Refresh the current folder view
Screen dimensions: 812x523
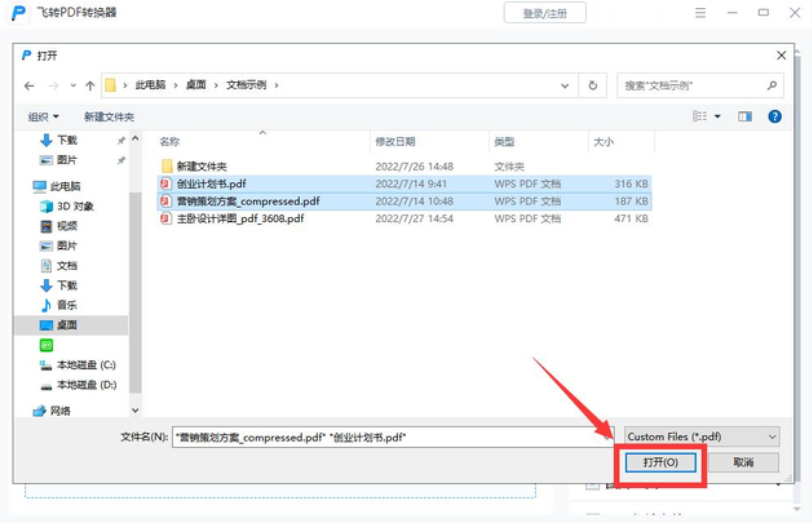(x=593, y=86)
